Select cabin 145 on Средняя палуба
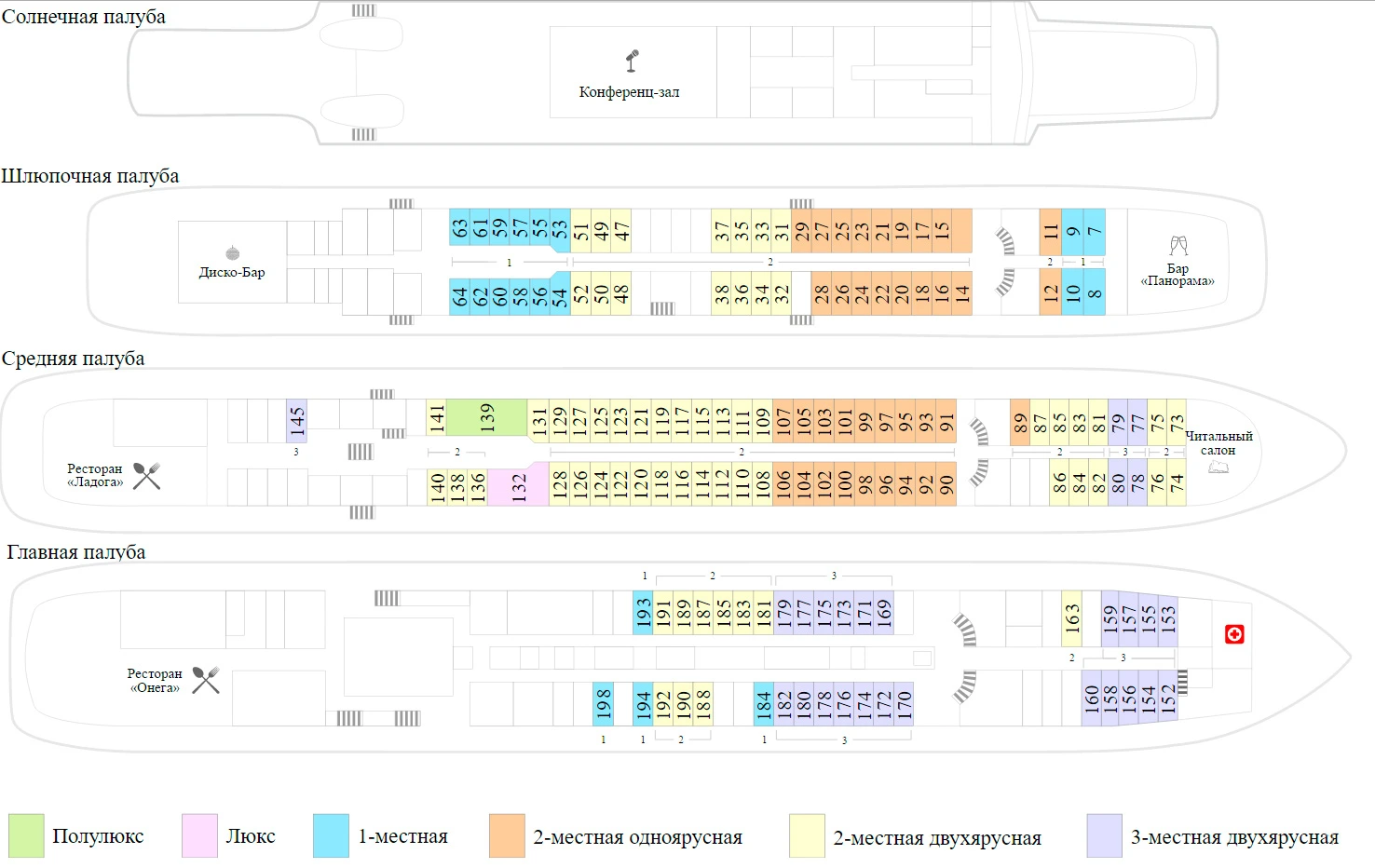Image resolution: width=1375 pixels, height=868 pixels. click(x=296, y=421)
